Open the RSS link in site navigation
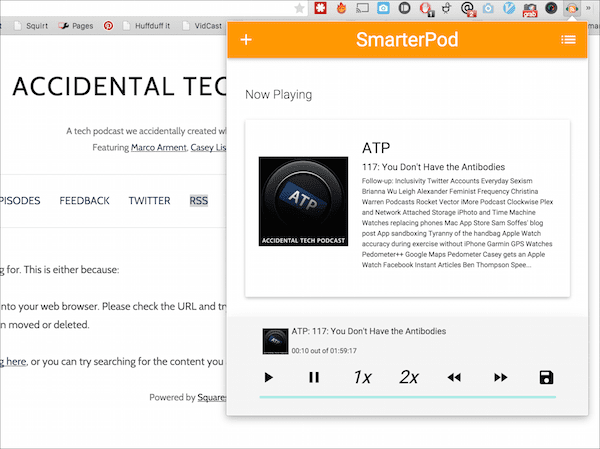This screenshot has width=600, height=449. pyautogui.click(x=199, y=201)
